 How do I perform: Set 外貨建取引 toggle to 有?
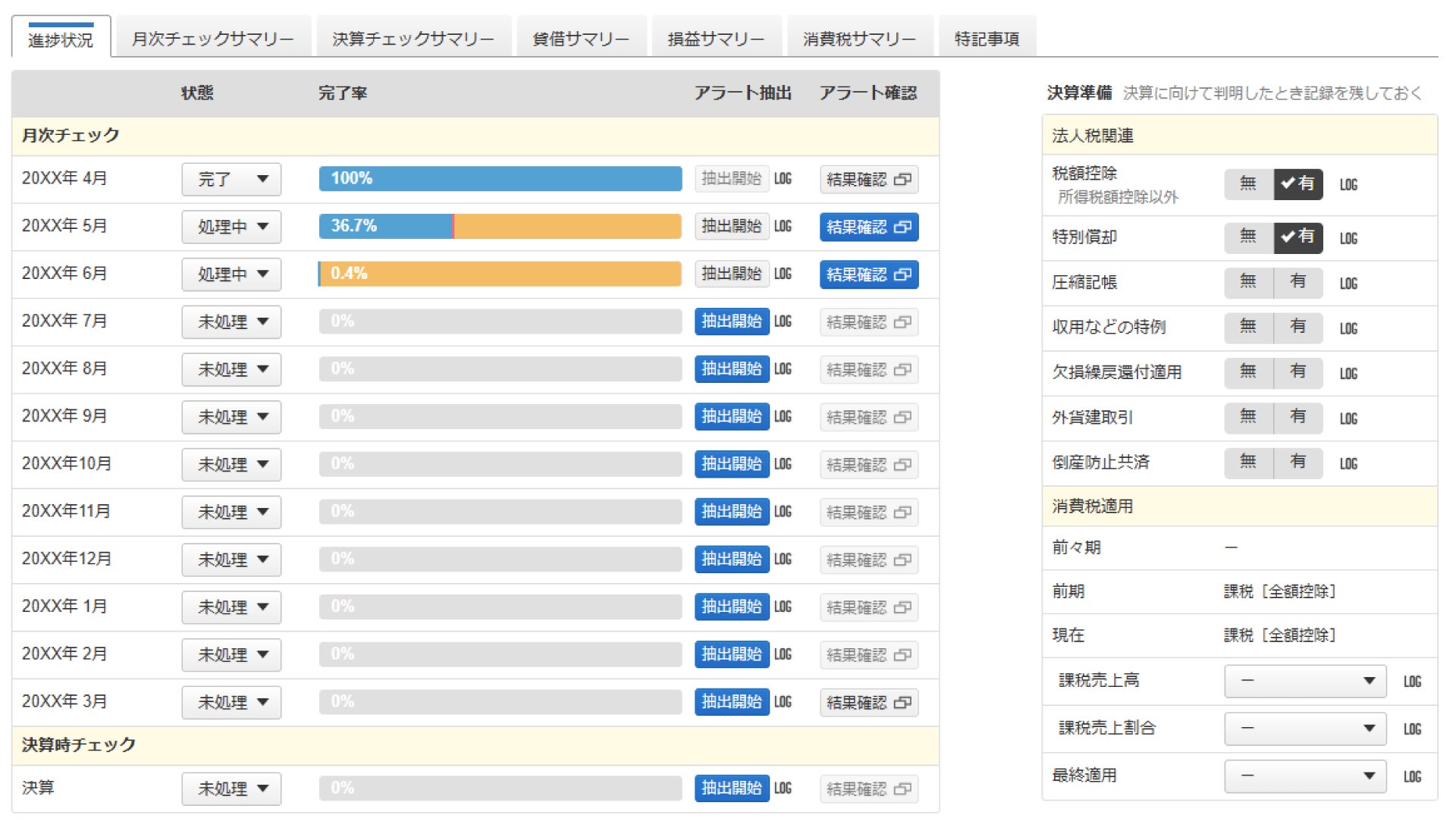1298,417
